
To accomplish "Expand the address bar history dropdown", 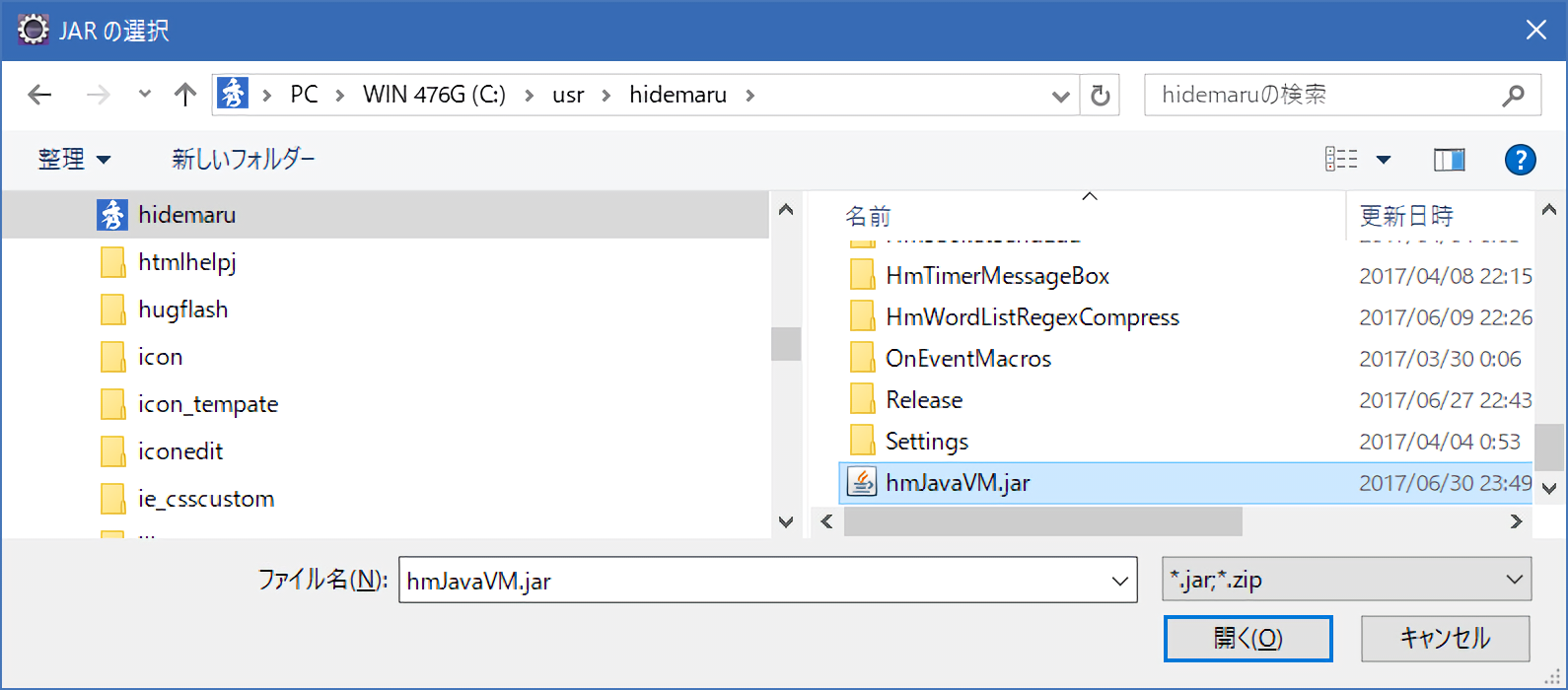I will (x=1061, y=96).
